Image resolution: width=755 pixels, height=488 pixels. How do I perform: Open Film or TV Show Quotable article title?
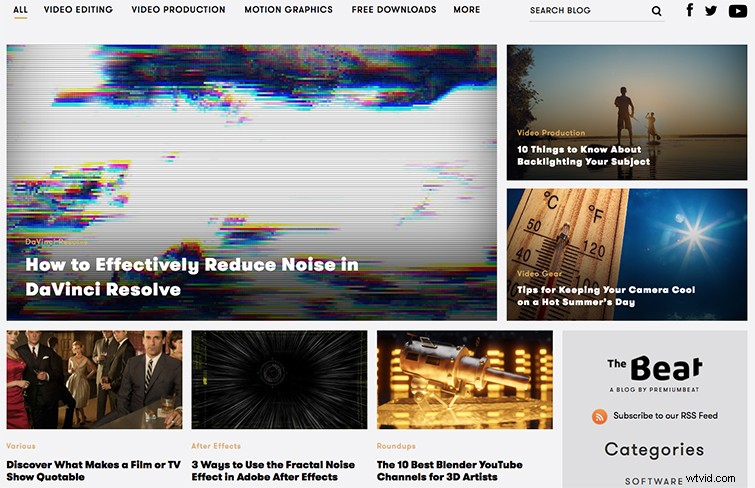(x=93, y=471)
